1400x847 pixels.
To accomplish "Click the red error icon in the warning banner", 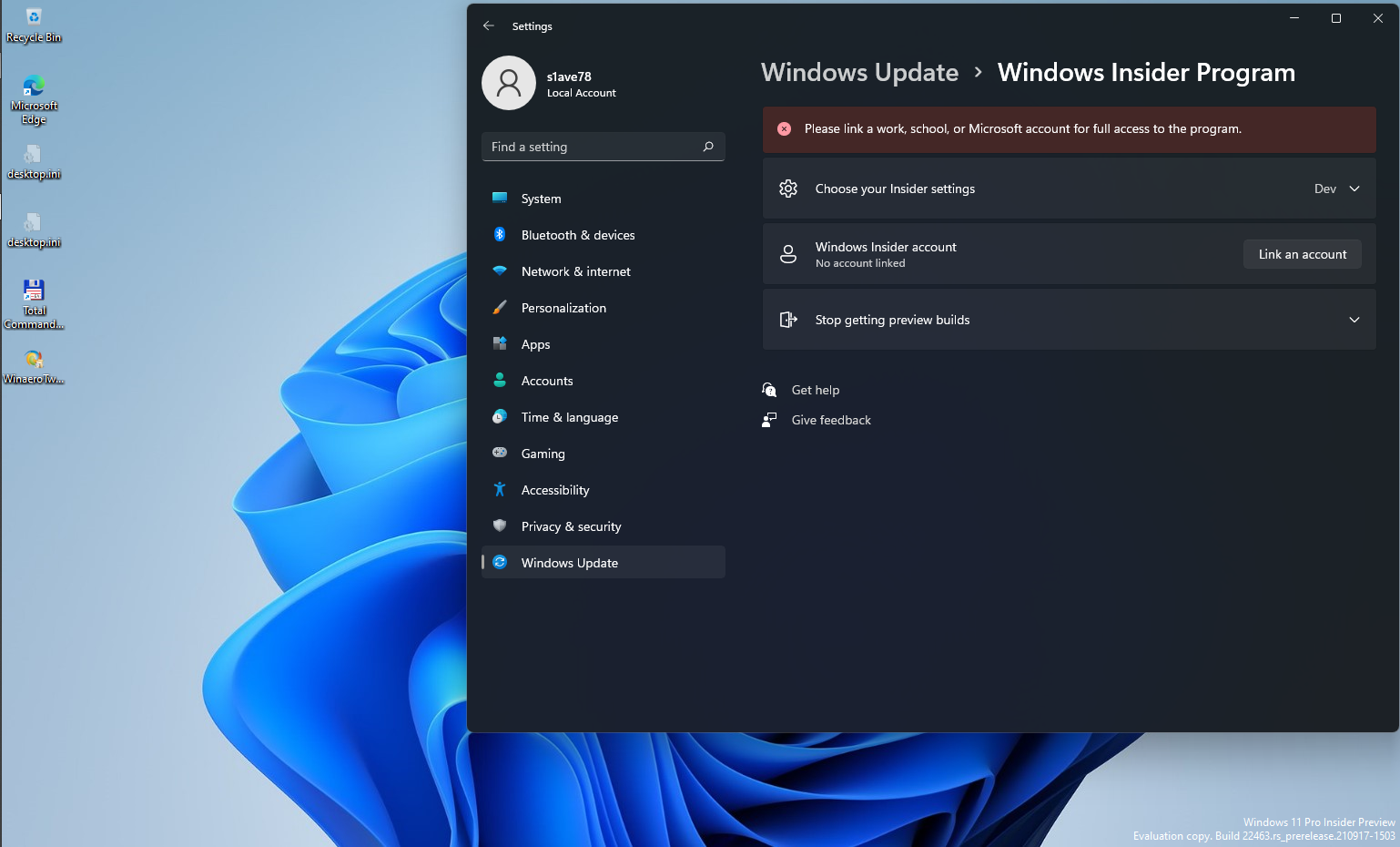I will [784, 128].
